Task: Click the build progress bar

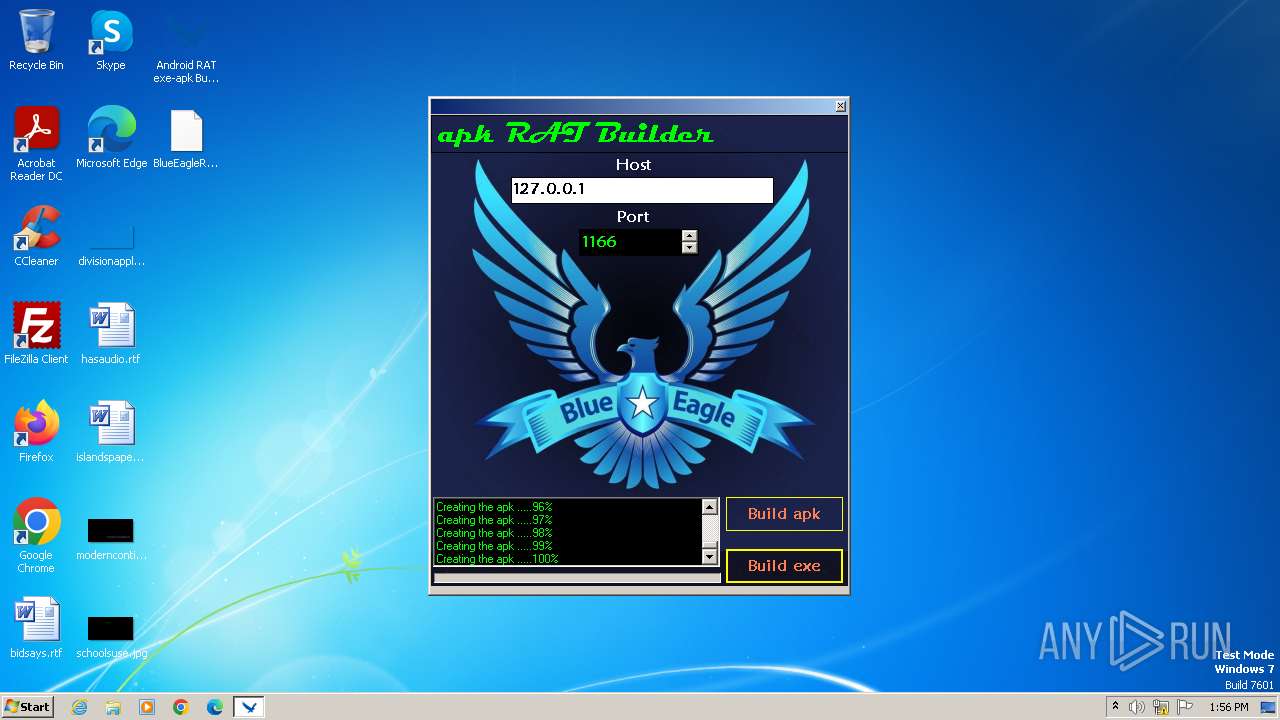Action: pyautogui.click(x=577, y=578)
